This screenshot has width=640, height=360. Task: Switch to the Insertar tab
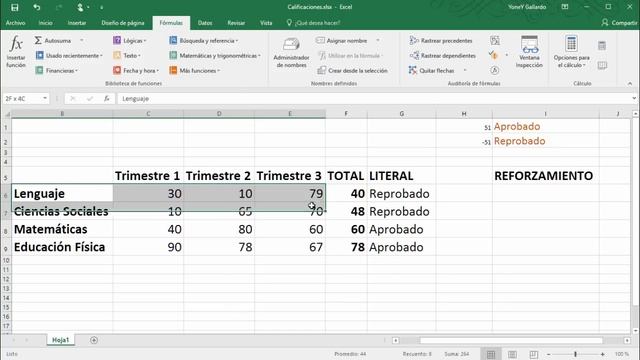(77, 23)
